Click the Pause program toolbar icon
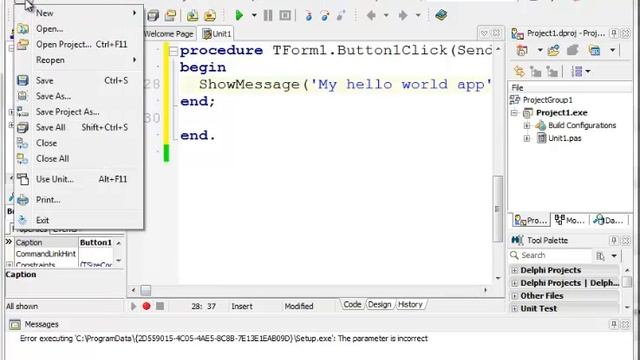Image resolution: width=640 pixels, height=360 pixels. tap(268, 16)
